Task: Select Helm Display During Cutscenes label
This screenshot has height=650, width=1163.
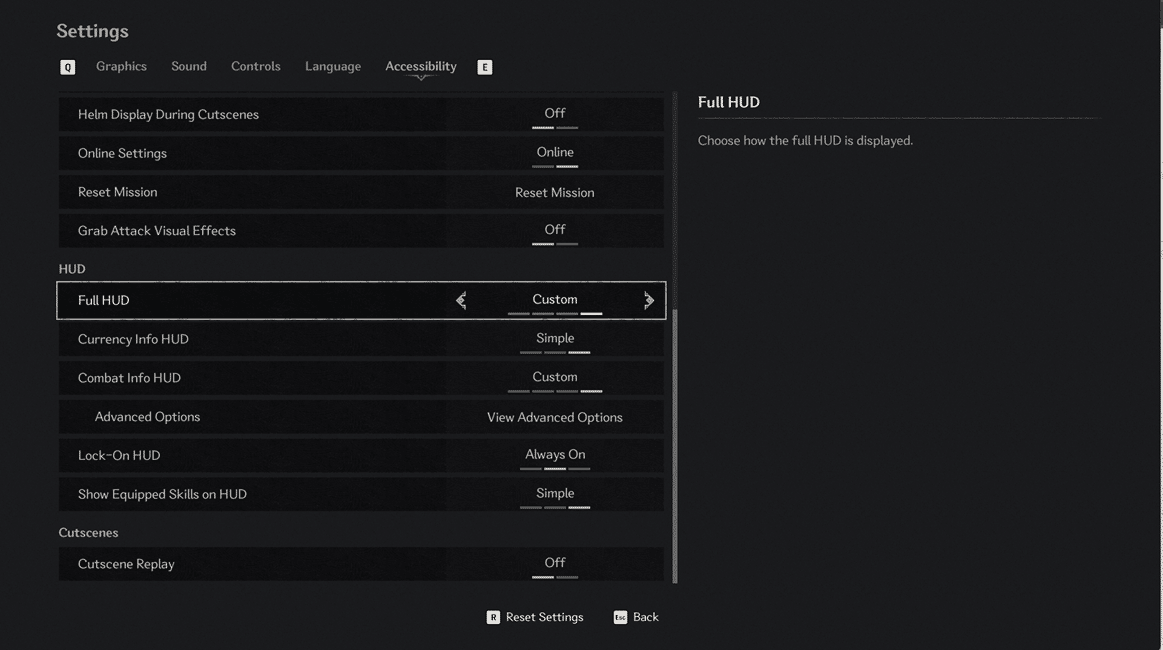Action: [x=168, y=114]
